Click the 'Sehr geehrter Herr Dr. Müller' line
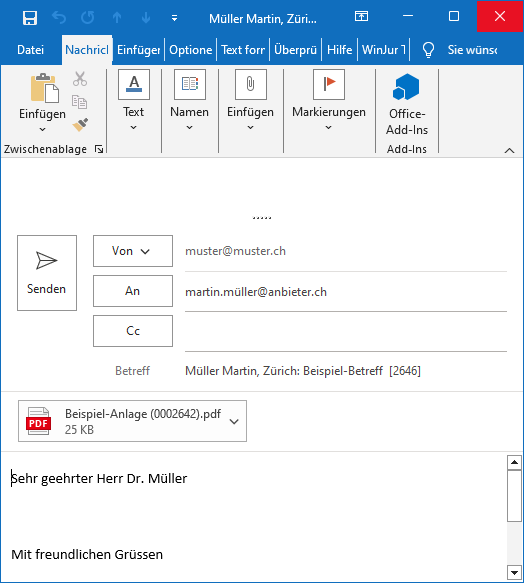 click(x=99, y=479)
